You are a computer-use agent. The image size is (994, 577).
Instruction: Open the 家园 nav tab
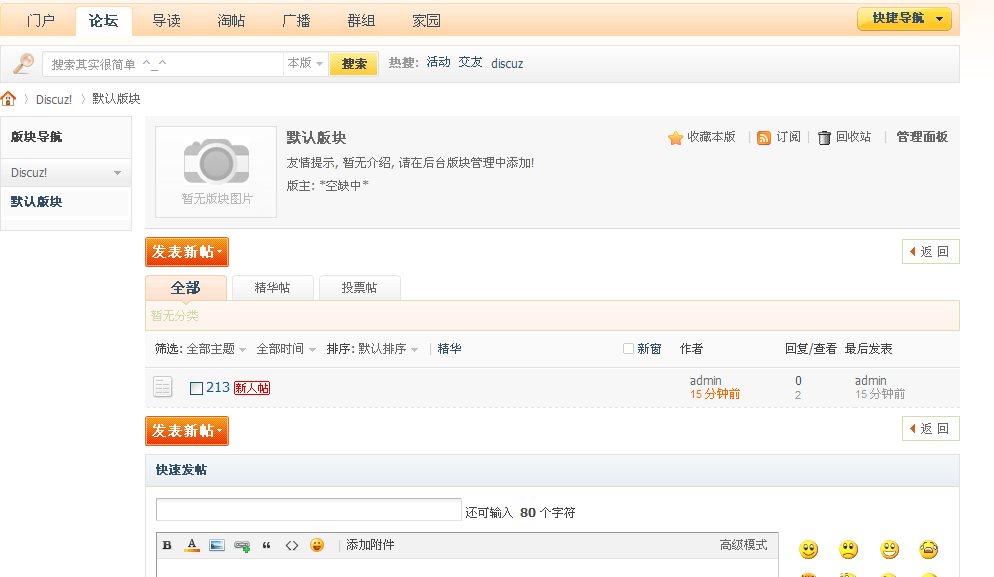pos(426,21)
